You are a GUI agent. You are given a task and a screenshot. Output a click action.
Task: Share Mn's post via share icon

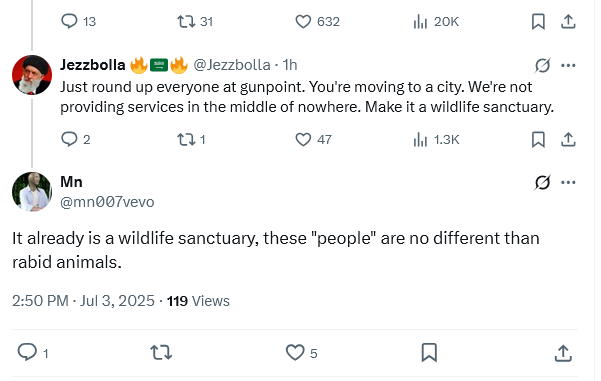pyautogui.click(x=563, y=353)
